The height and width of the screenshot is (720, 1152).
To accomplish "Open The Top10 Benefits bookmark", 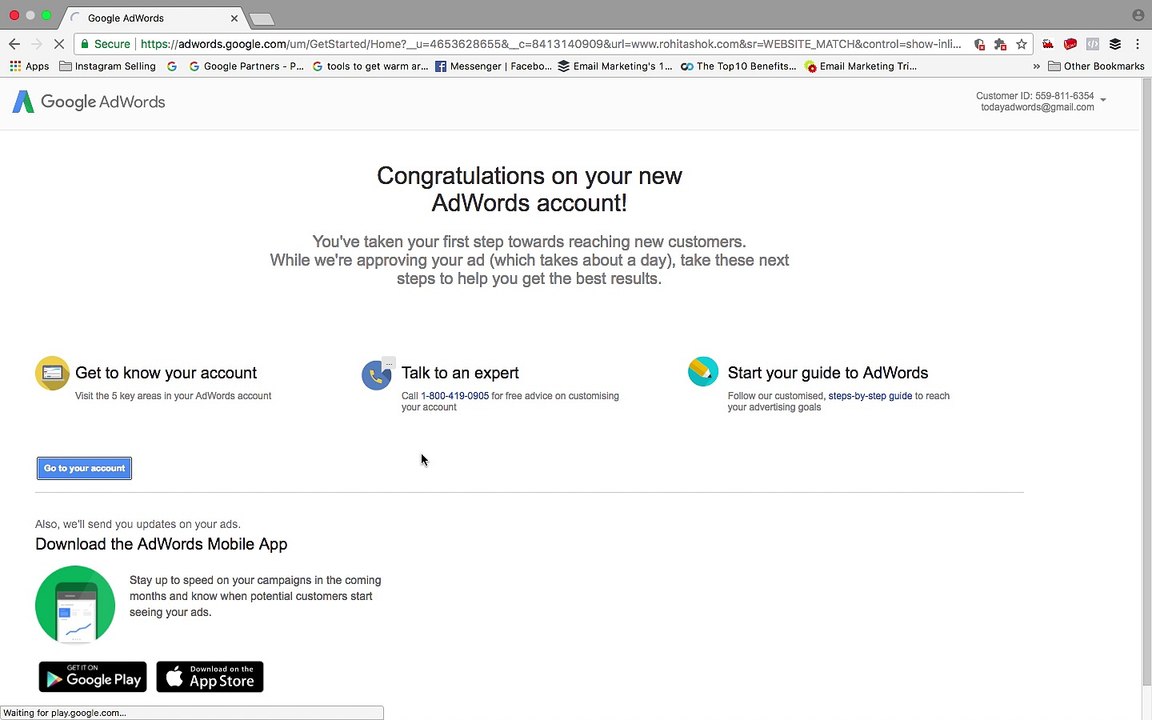I will 738,66.
